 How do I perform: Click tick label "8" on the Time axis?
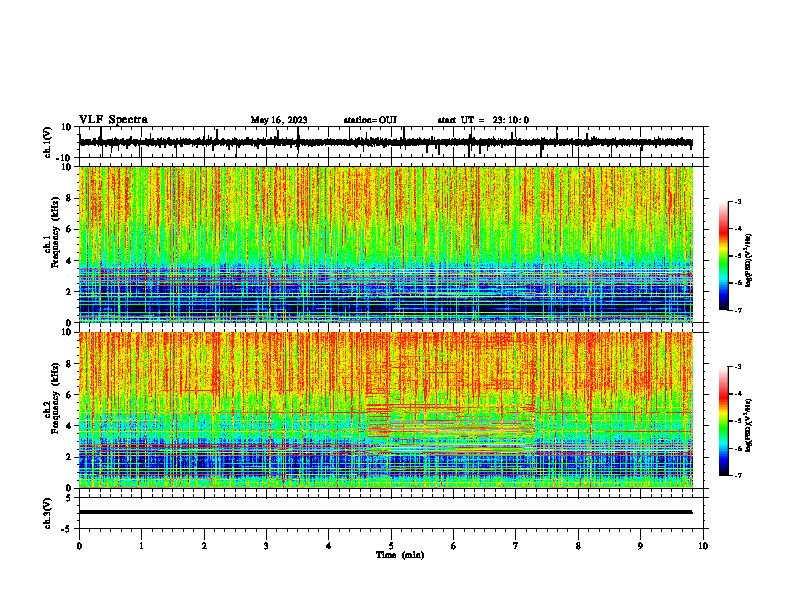tap(578, 546)
